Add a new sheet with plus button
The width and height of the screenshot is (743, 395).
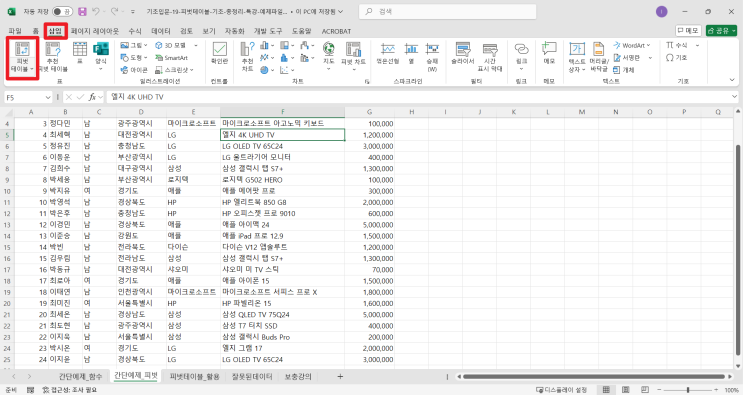[x=340, y=377]
